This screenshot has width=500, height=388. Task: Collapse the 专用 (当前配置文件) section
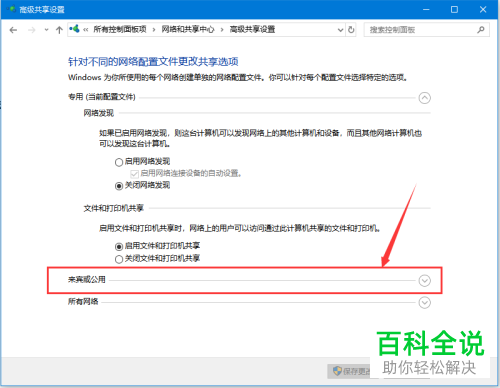(424, 98)
